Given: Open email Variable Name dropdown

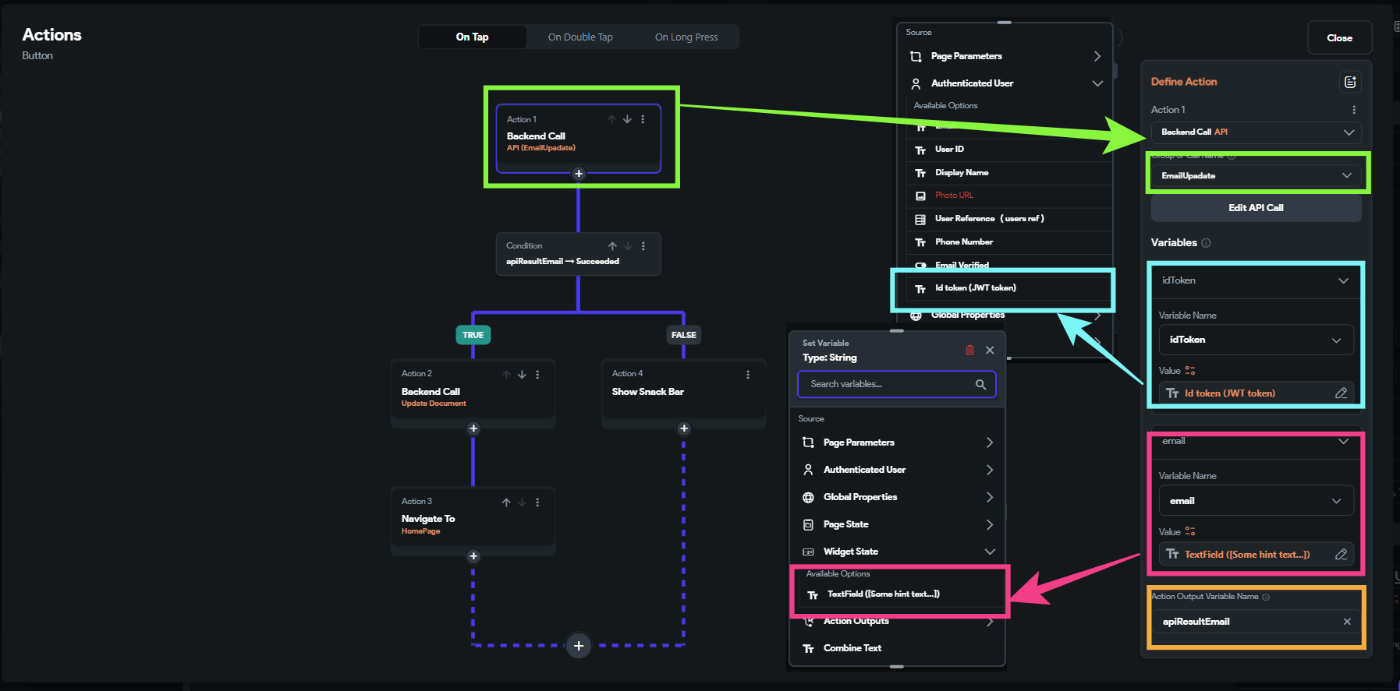Looking at the screenshot, I should 1256,501.
